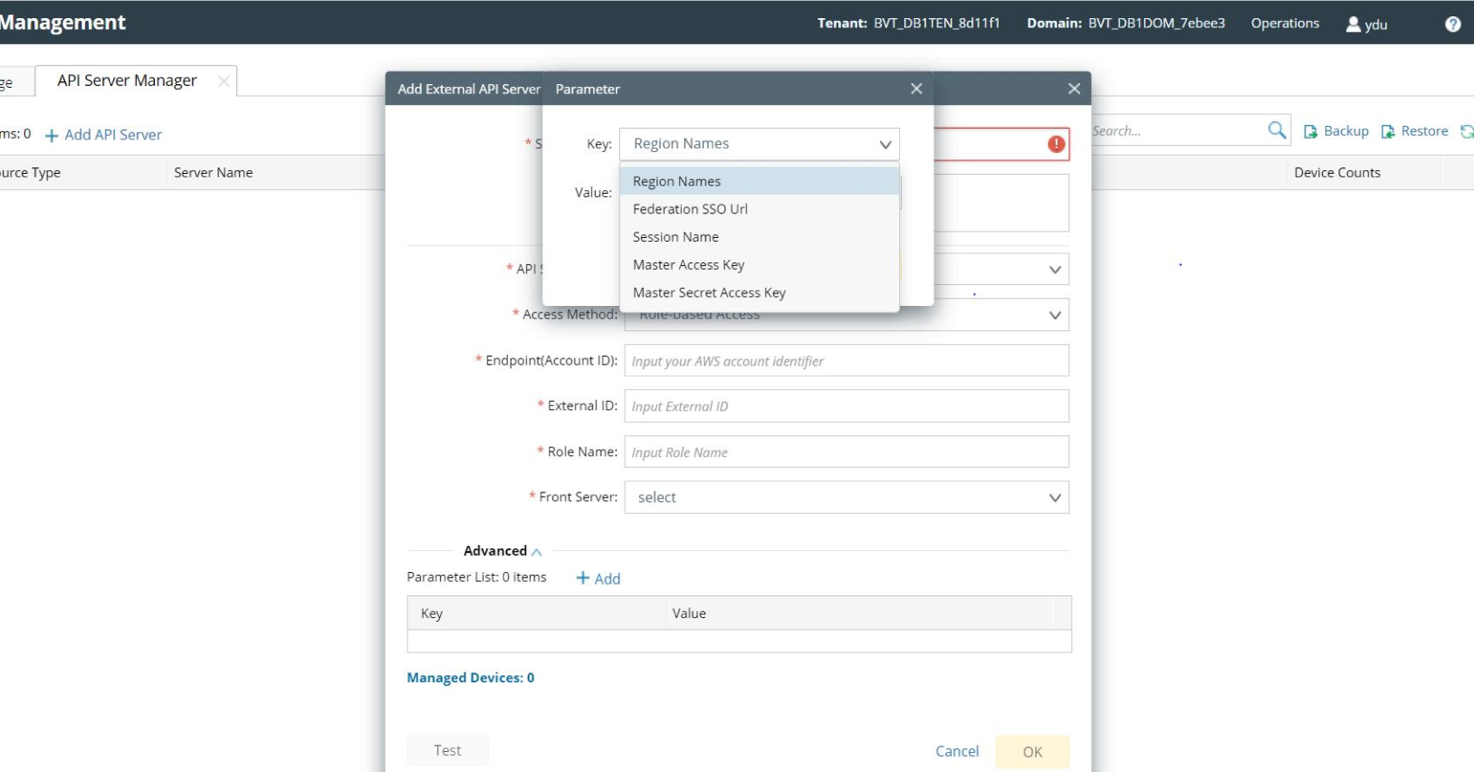Image resolution: width=1474 pixels, height=772 pixels.
Task: Click the Restore icon
Action: 1388,131
